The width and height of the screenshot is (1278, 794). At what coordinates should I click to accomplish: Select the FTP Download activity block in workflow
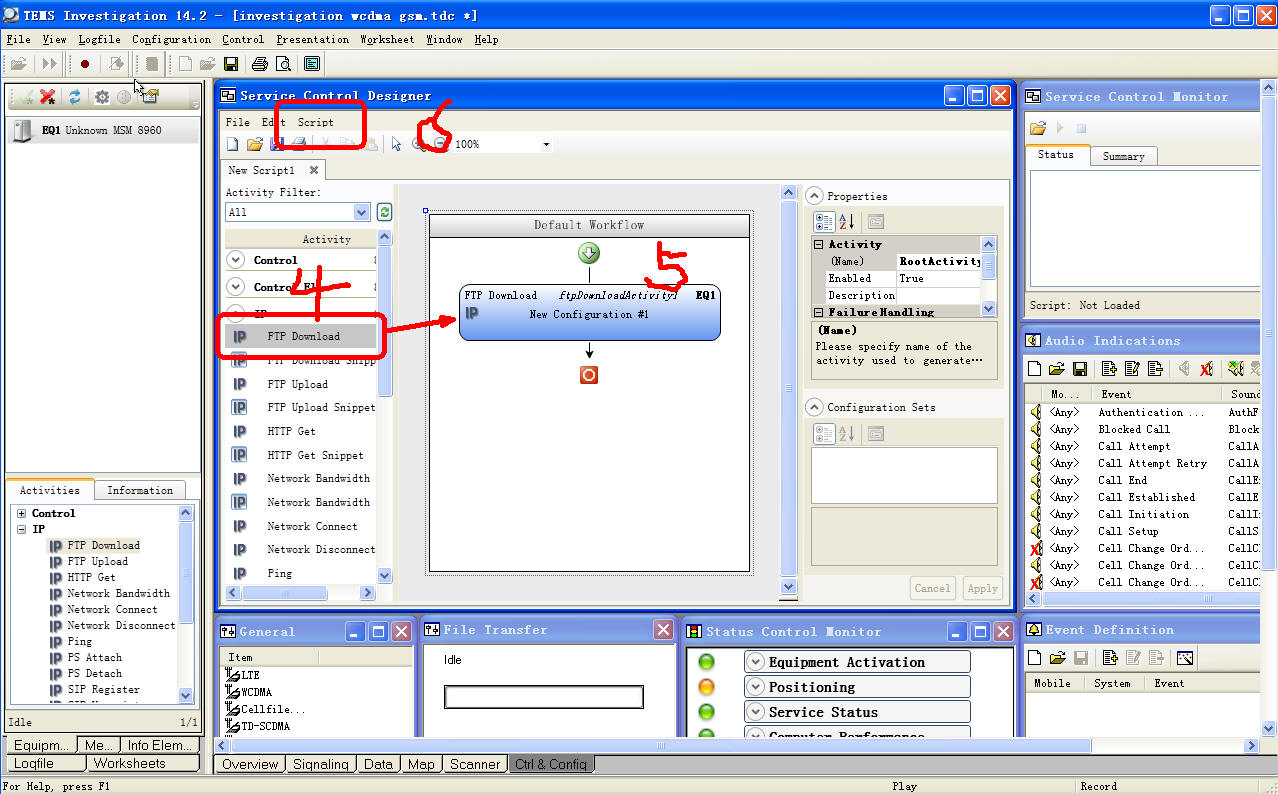point(589,313)
